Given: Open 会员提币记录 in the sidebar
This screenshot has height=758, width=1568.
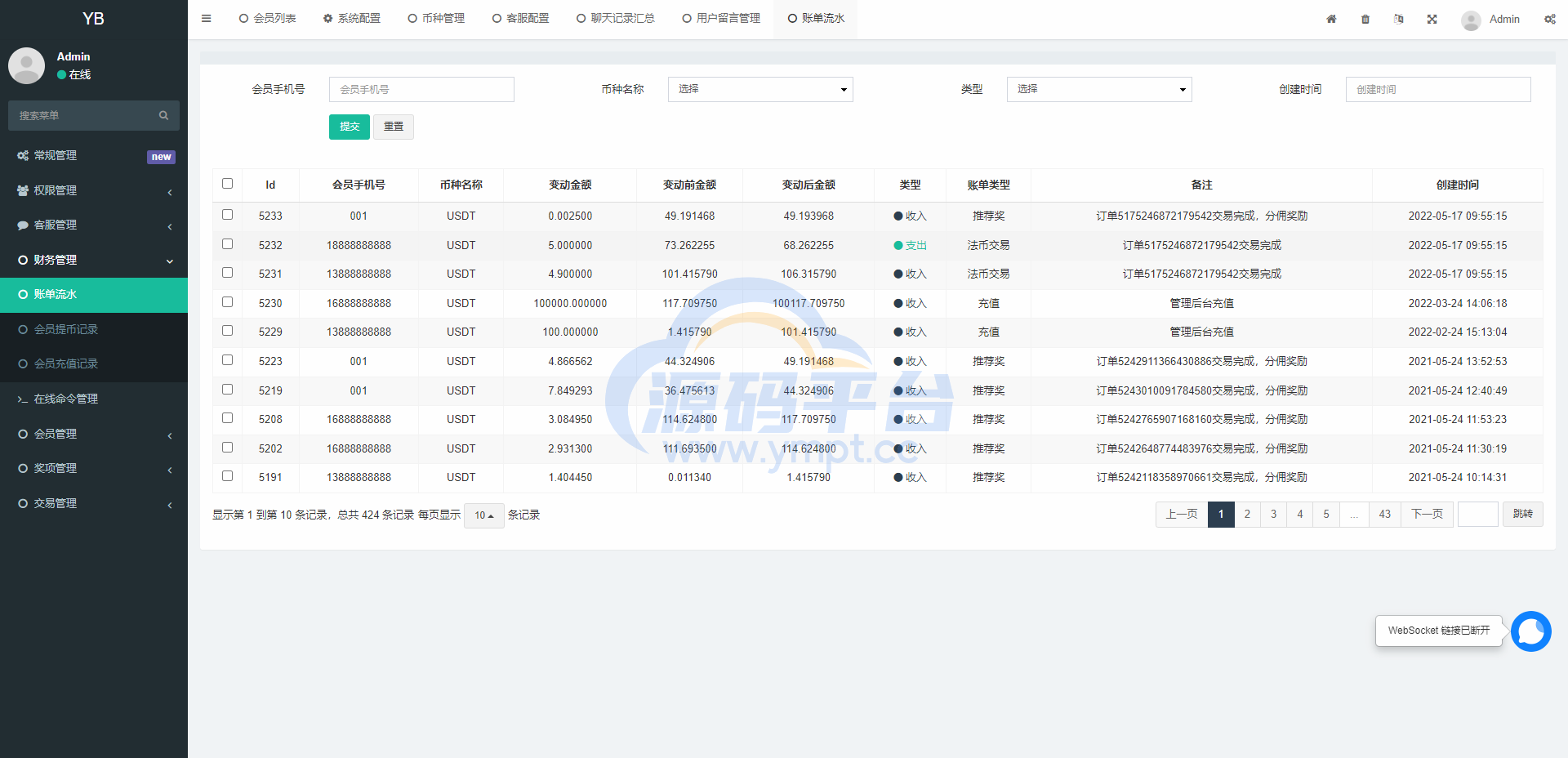Looking at the screenshot, I should pos(66,329).
